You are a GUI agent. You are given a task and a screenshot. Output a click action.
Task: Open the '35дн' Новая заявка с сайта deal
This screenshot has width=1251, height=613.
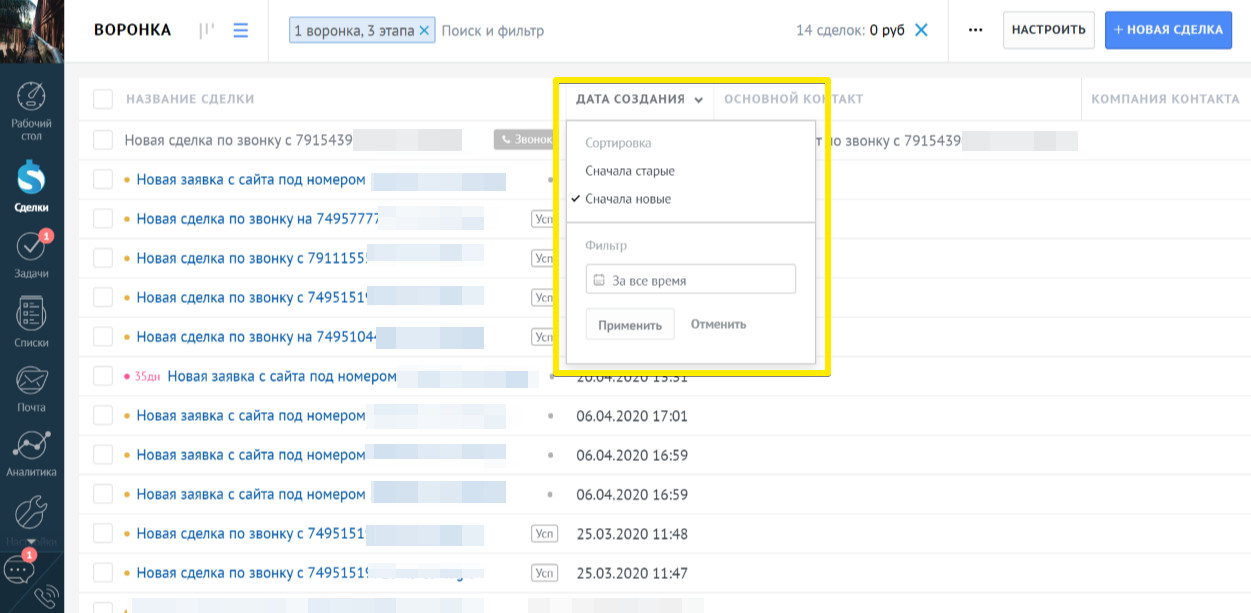[282, 376]
